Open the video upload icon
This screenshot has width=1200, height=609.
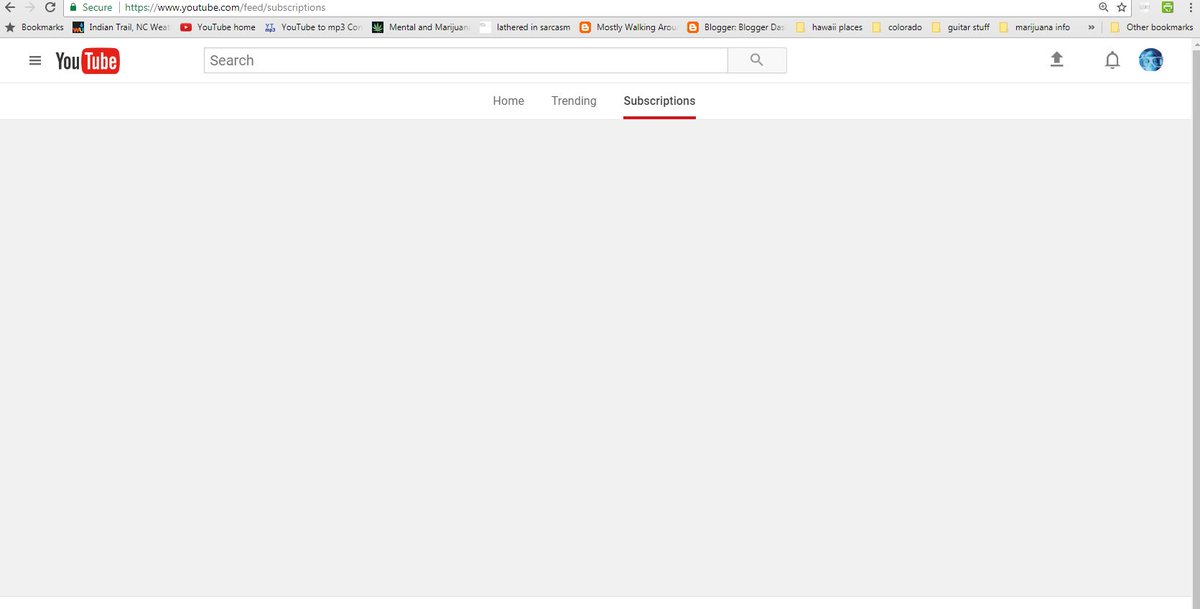point(1057,60)
